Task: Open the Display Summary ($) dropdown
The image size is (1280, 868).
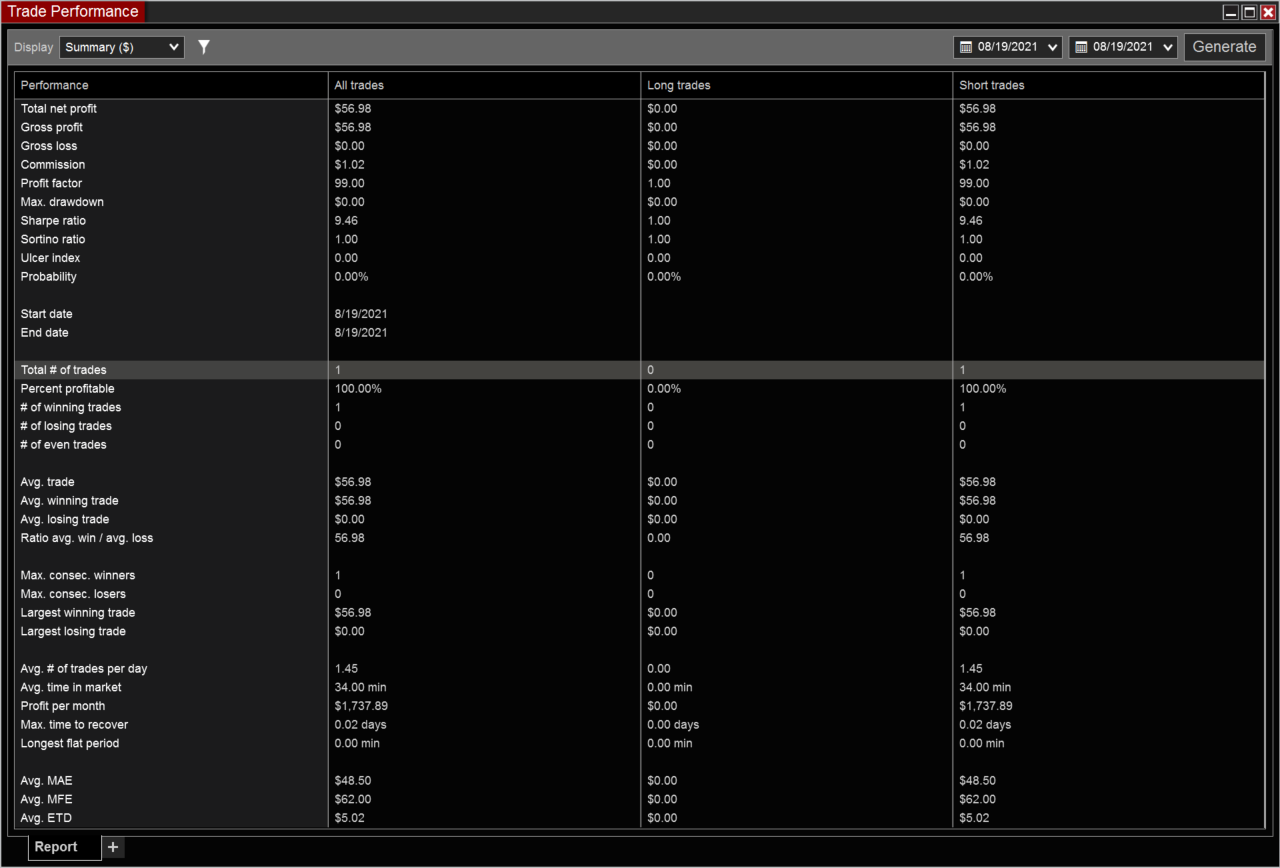Action: tap(122, 47)
